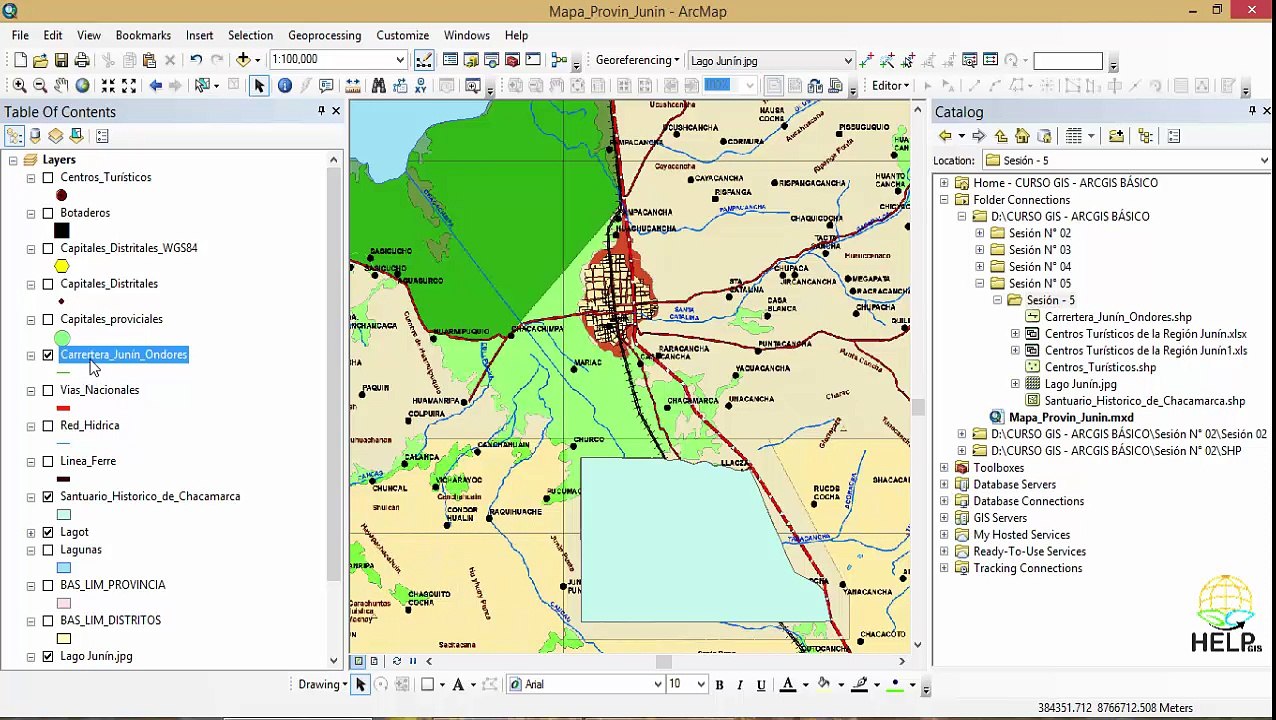Expand the Lagot group layer
Screen dimensions: 1276x720
[31, 533]
